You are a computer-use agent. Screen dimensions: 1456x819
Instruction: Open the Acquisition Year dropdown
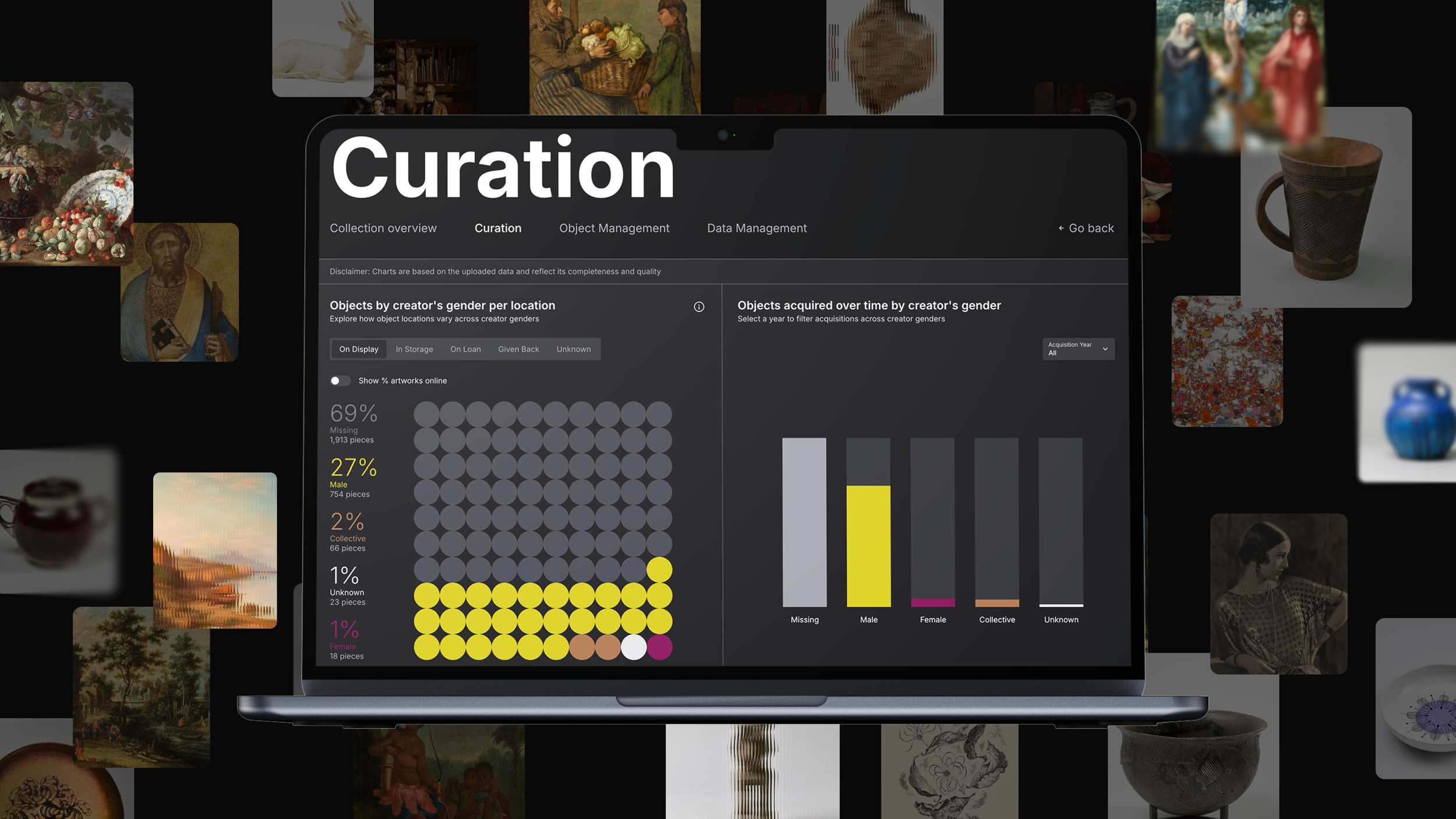pos(1077,349)
